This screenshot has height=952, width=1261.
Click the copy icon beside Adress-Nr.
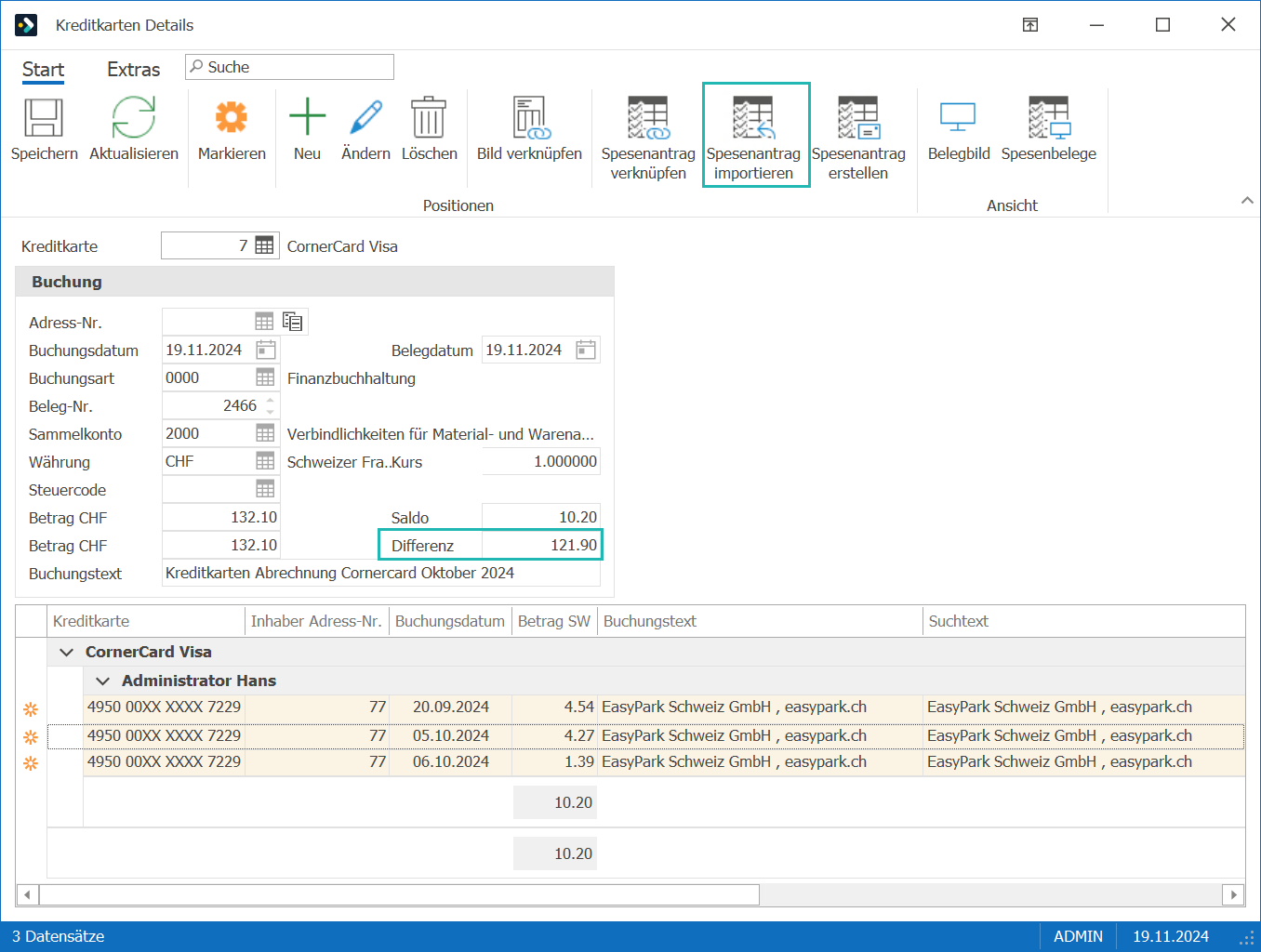coord(293,322)
